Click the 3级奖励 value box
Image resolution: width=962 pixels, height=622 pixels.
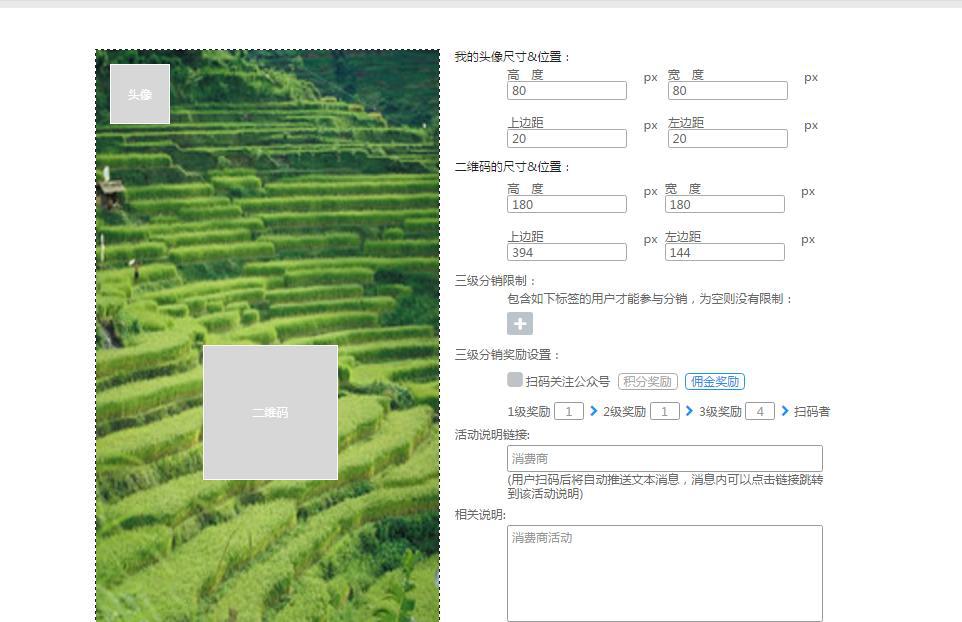760,412
